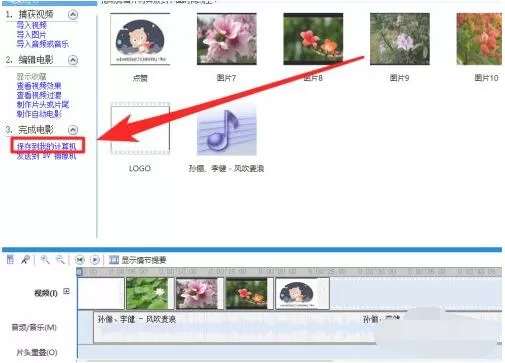Click the 导入视频 link
The width and height of the screenshot is (505, 363).
tap(32, 25)
